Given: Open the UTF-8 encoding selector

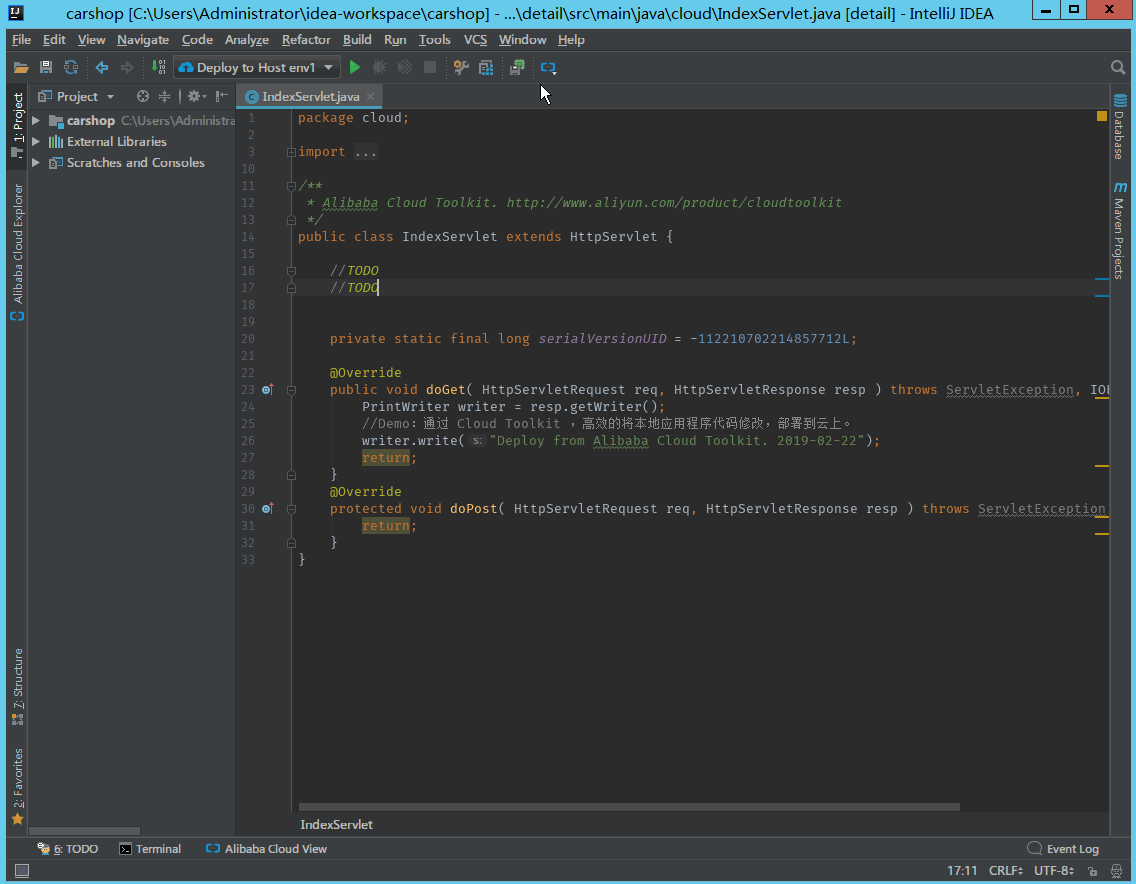Looking at the screenshot, I should click(1053, 870).
